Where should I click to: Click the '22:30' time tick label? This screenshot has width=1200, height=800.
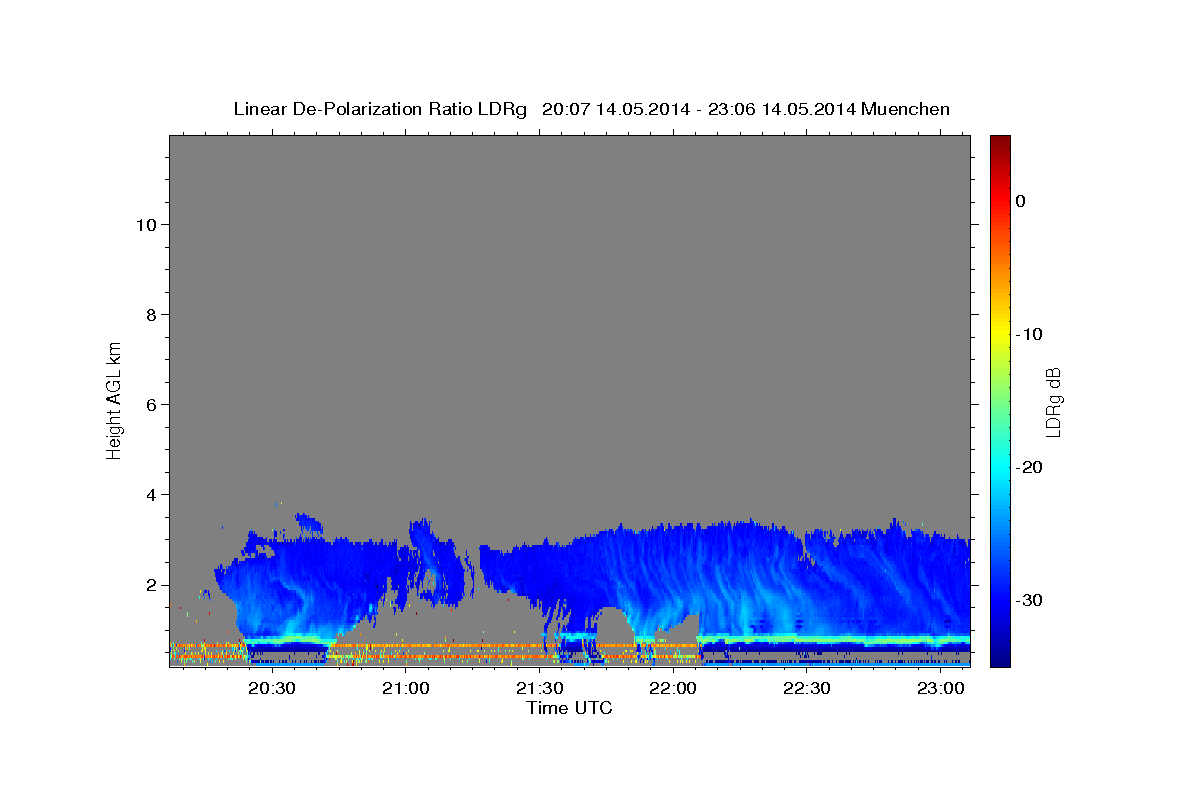pos(807,688)
